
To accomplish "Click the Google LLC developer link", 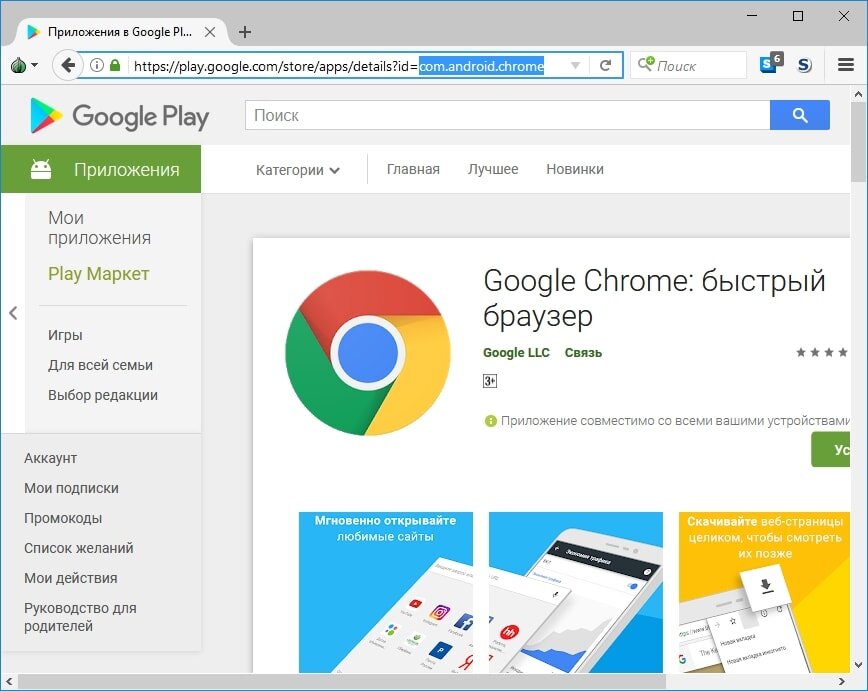I will [516, 353].
